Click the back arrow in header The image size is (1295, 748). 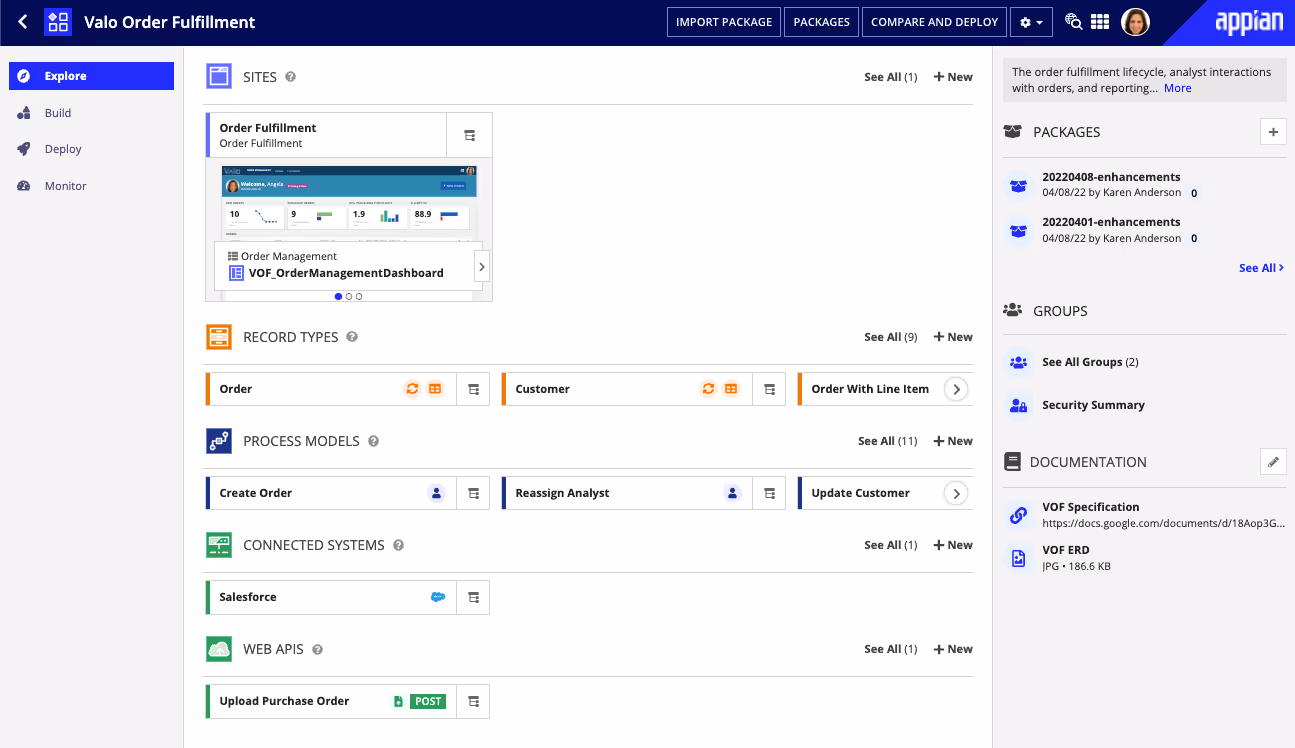pos(22,22)
